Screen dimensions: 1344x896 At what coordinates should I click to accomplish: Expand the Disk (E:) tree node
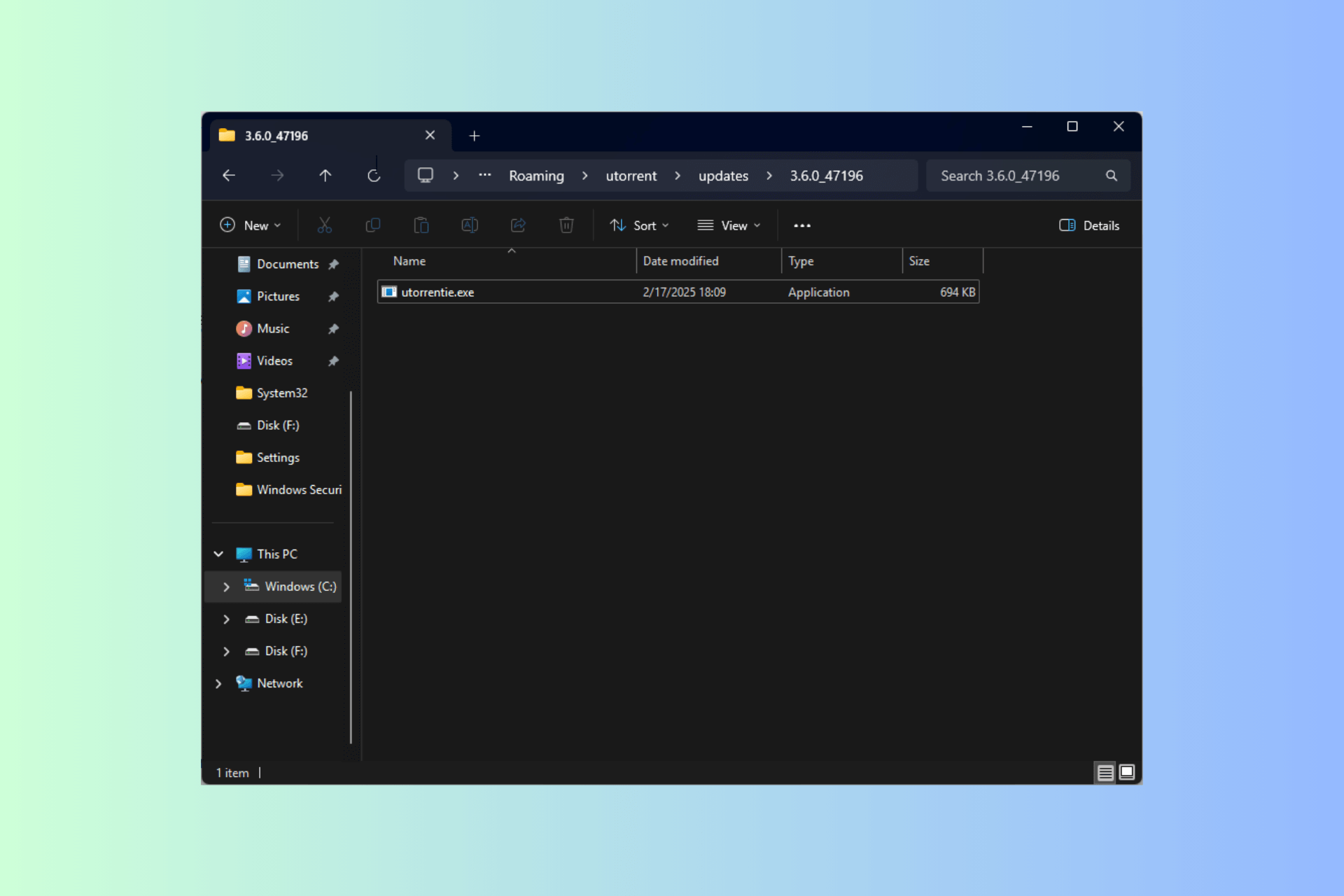pos(226,619)
